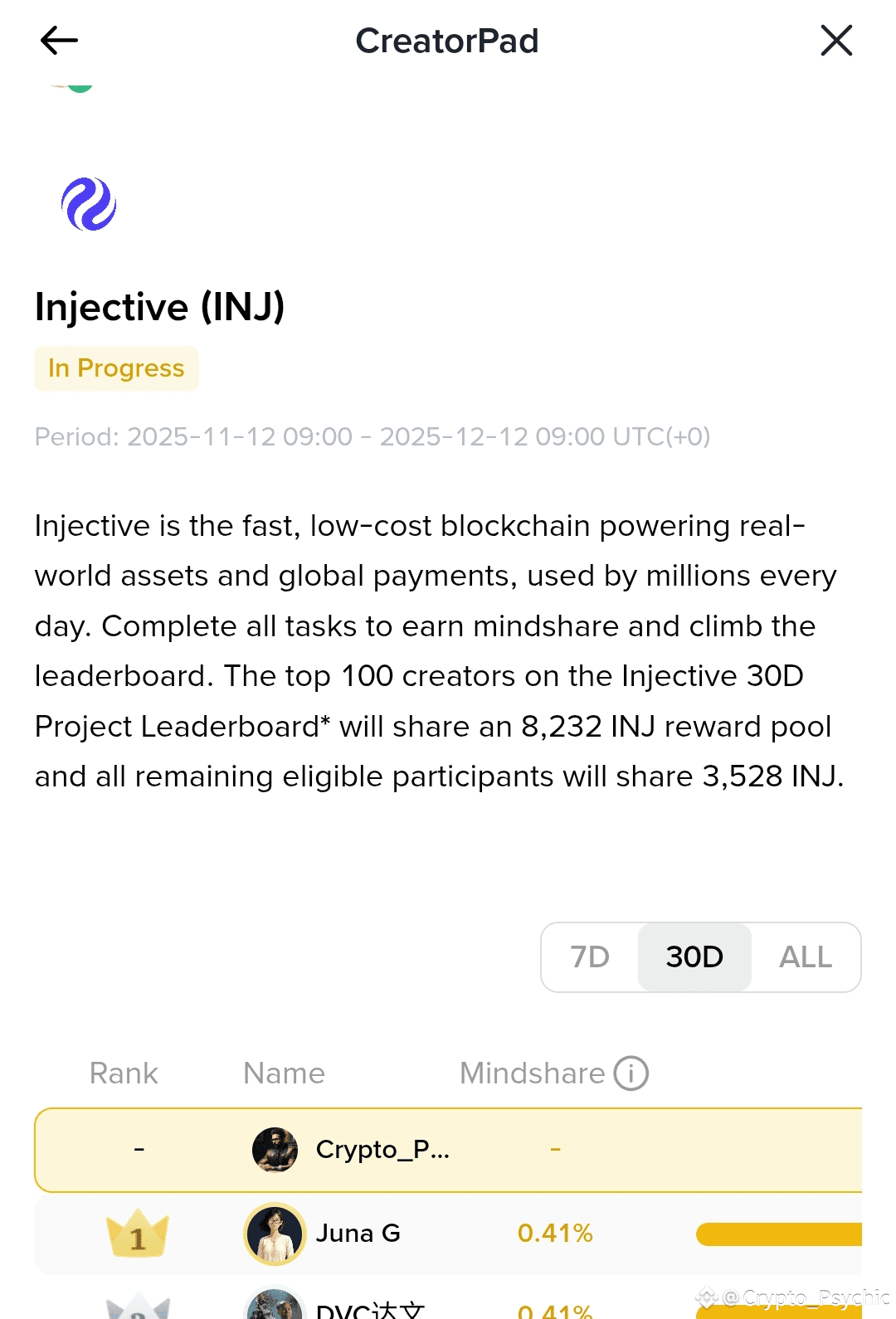The height and width of the screenshot is (1319, 896).
Task: Tap the Injective (INJ) heading
Action: 160,307
